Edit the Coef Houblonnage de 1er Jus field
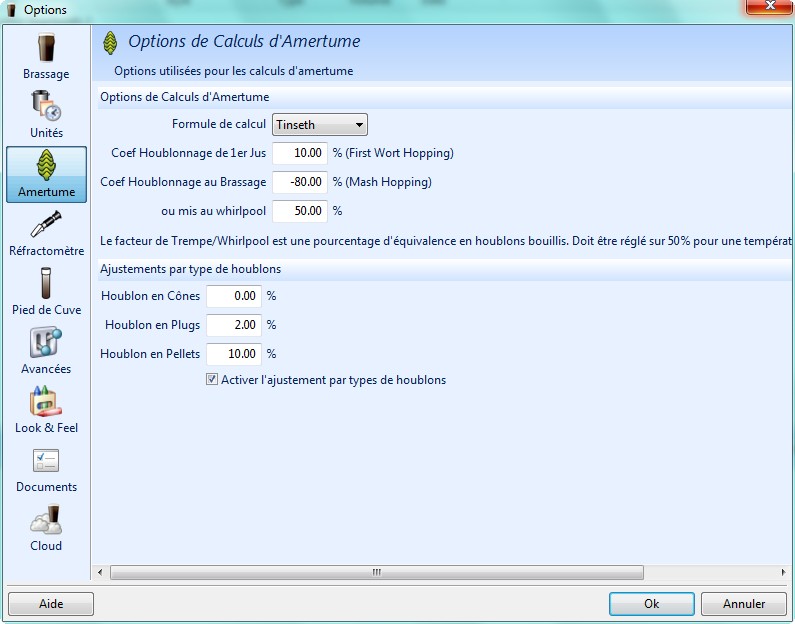795x624 pixels. tap(300, 153)
